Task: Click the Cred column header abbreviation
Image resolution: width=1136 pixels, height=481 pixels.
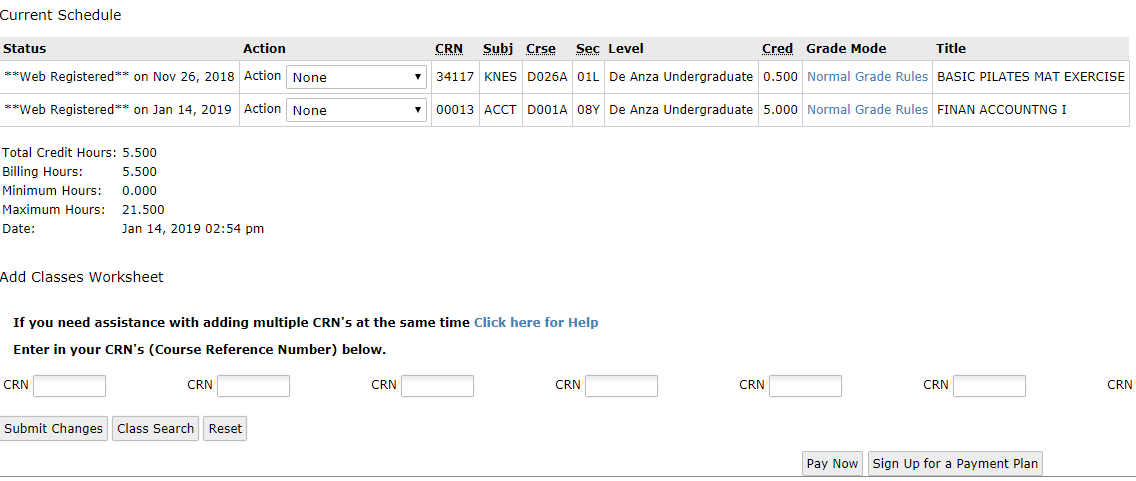Action: click(777, 49)
